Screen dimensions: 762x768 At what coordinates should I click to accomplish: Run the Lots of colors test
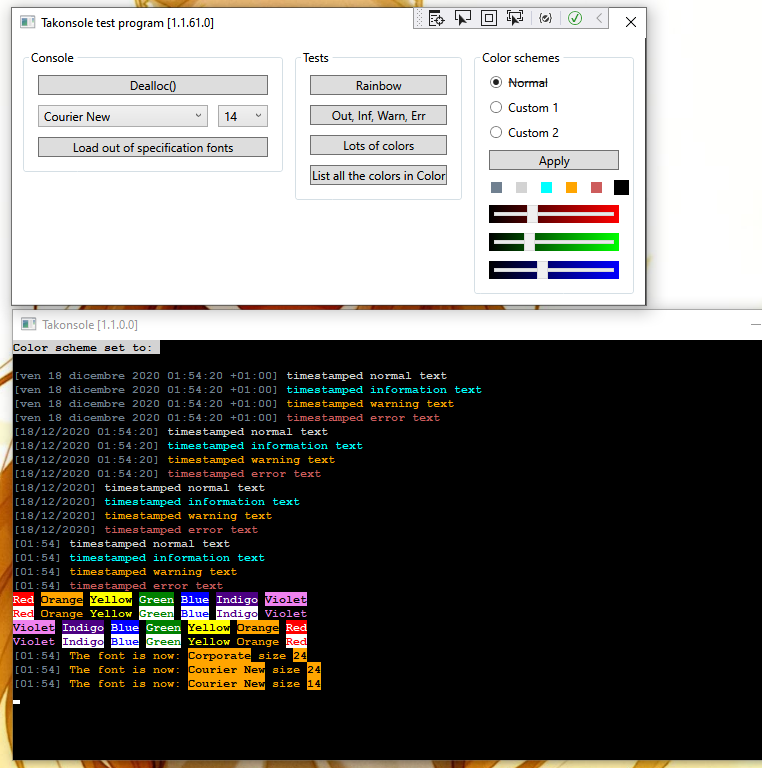tap(378, 145)
